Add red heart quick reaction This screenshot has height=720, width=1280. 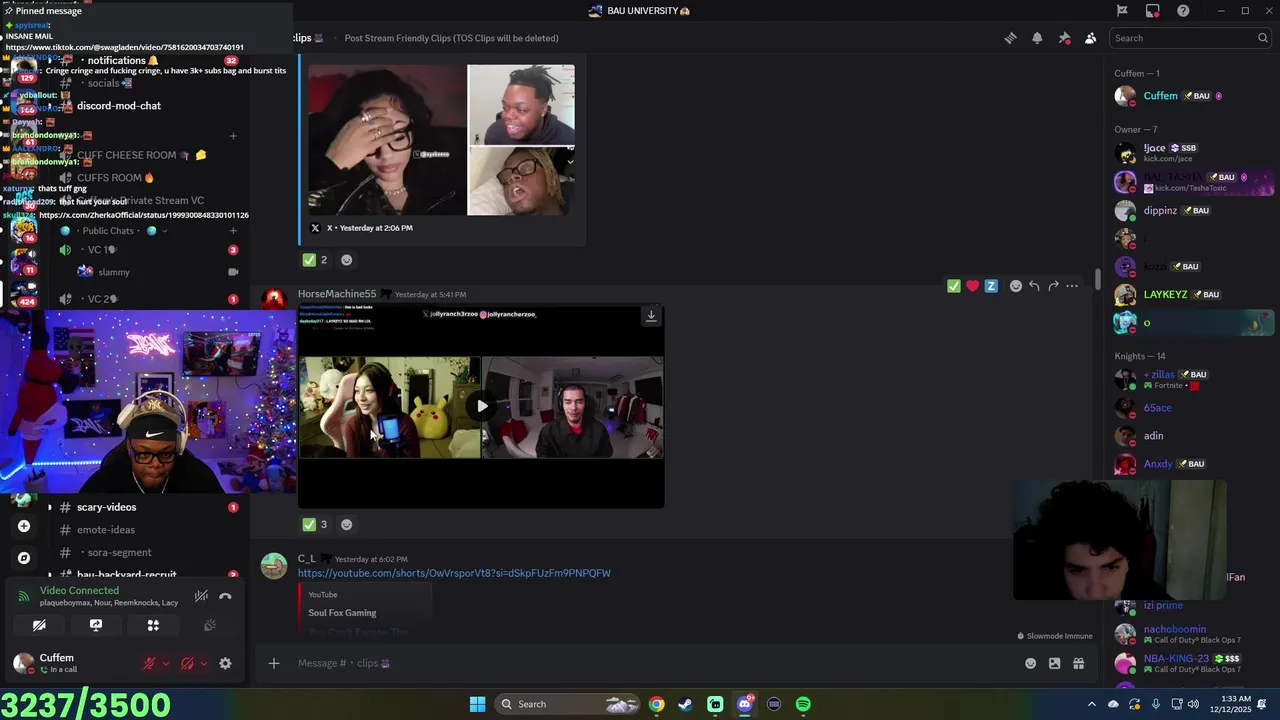972,286
